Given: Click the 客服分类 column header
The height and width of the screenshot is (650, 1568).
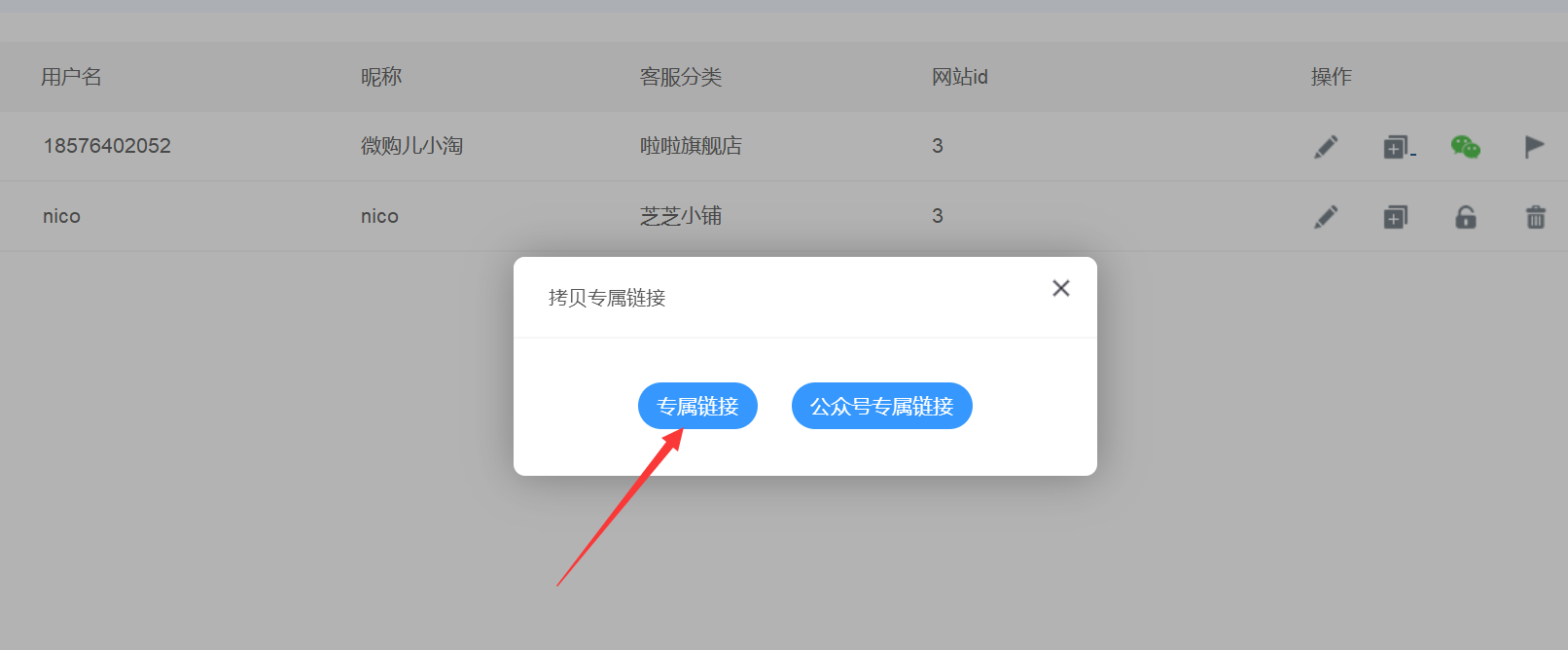Looking at the screenshot, I should (x=681, y=77).
